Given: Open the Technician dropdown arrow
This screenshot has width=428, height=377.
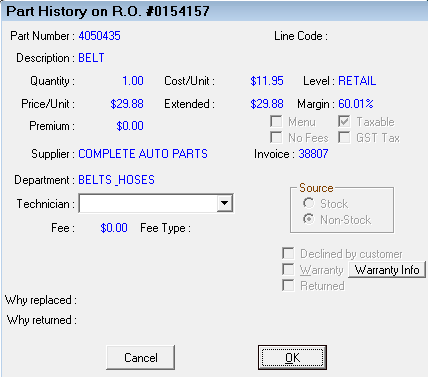Looking at the screenshot, I should point(225,203).
